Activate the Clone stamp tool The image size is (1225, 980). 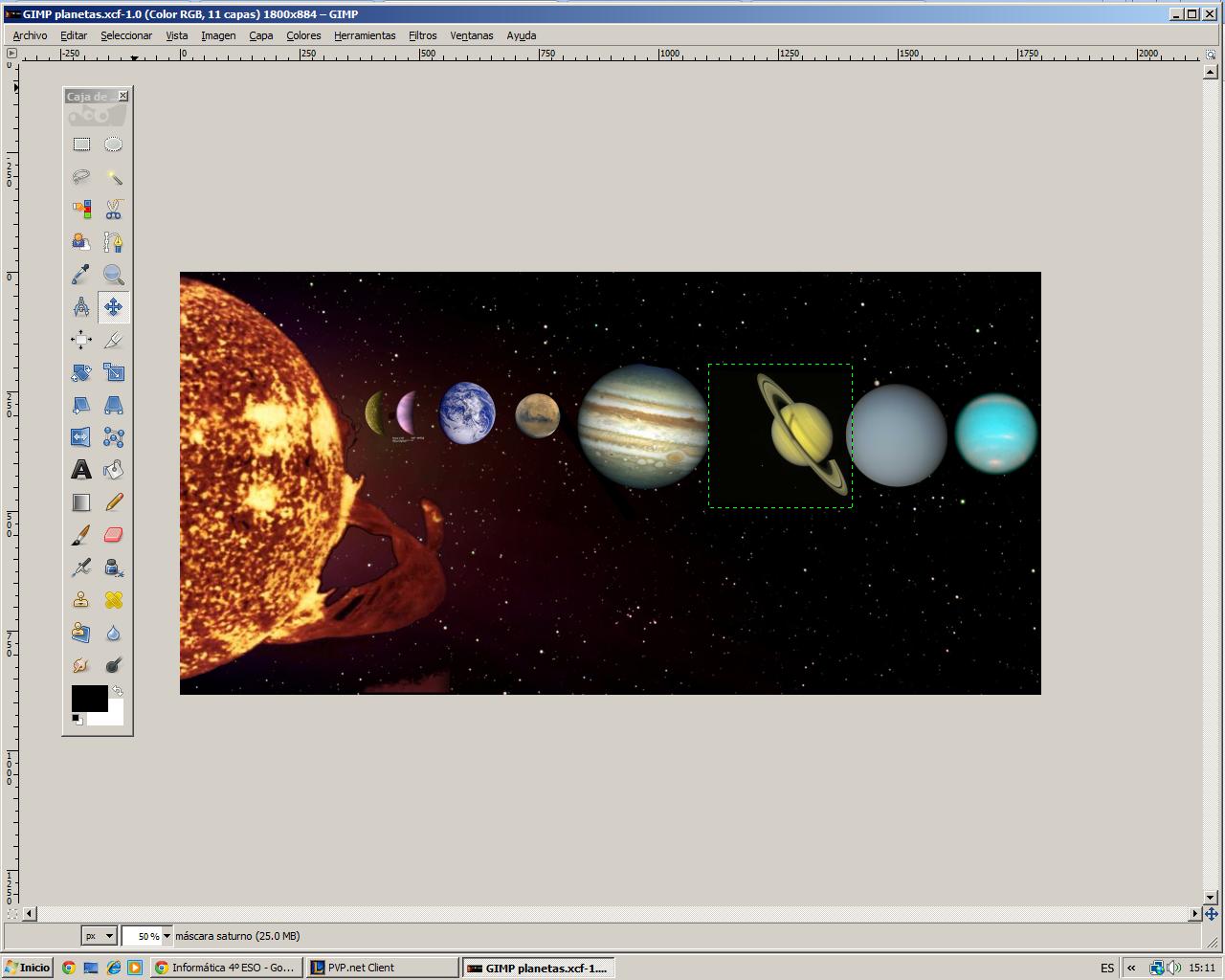click(x=81, y=599)
